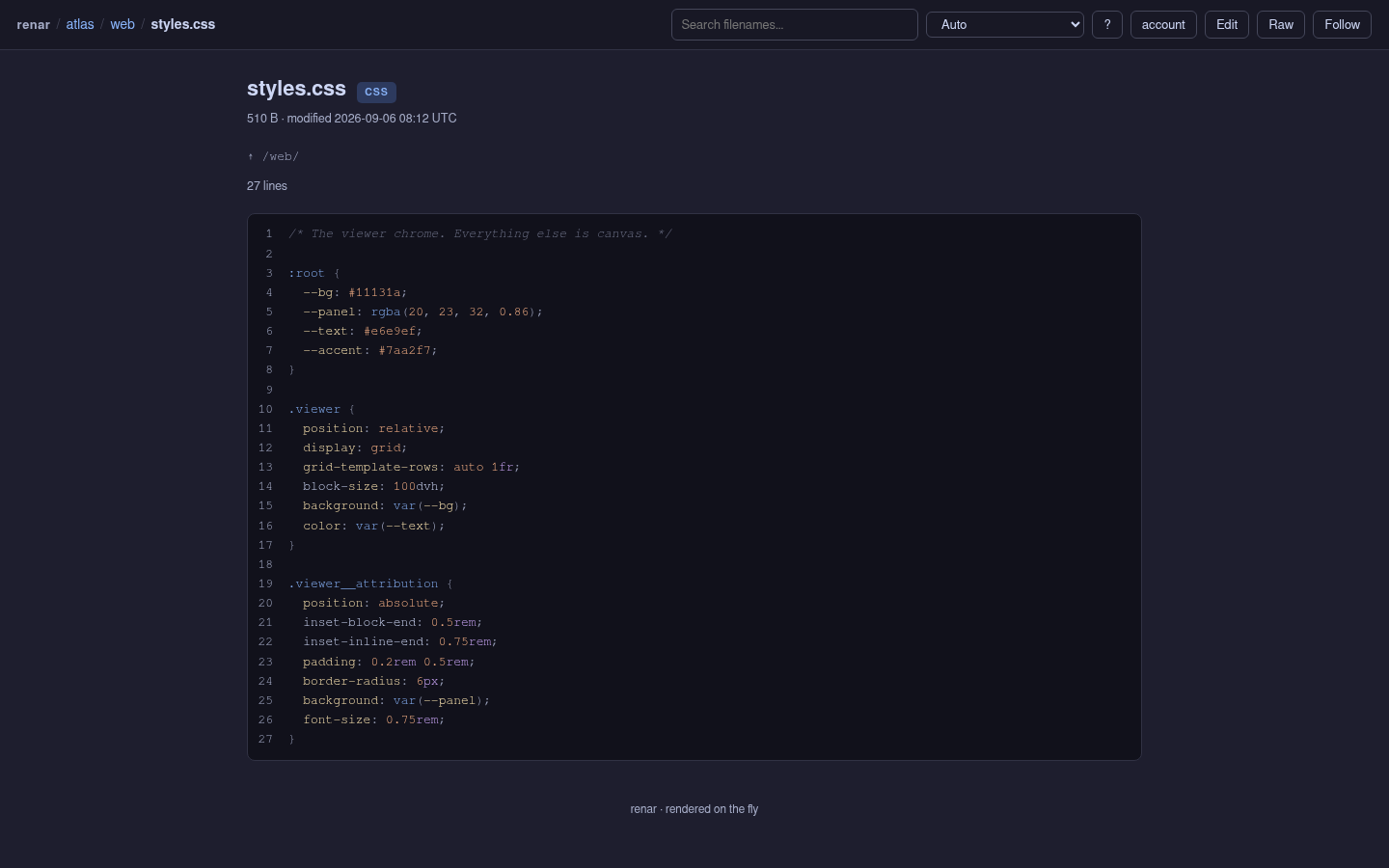The width and height of the screenshot is (1389, 868).
Task: Go up to the /web/ parent directory
Action: point(273,156)
